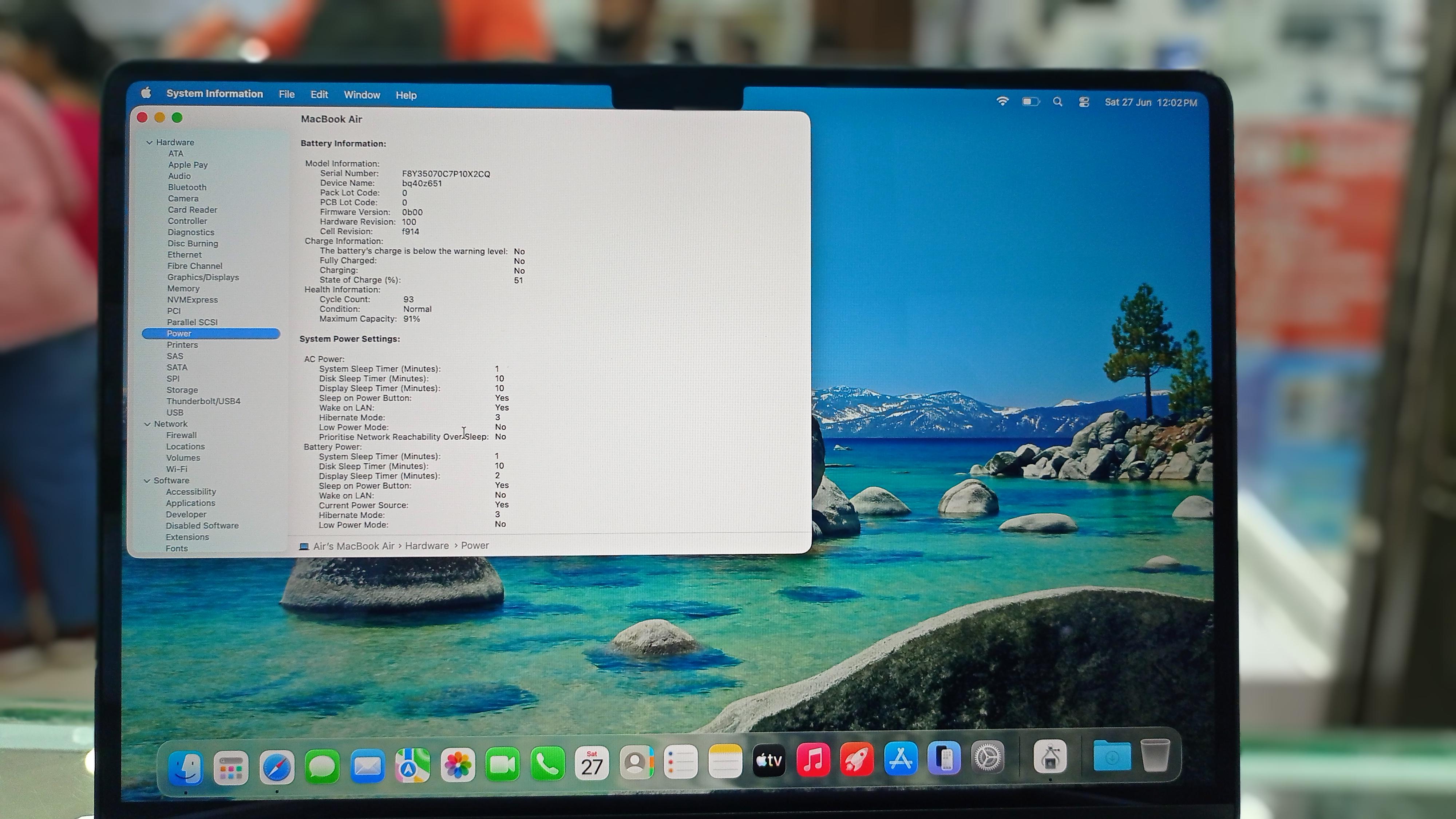Open the Phone app in the Dock
This screenshot has height=819, width=1456.
tap(547, 764)
